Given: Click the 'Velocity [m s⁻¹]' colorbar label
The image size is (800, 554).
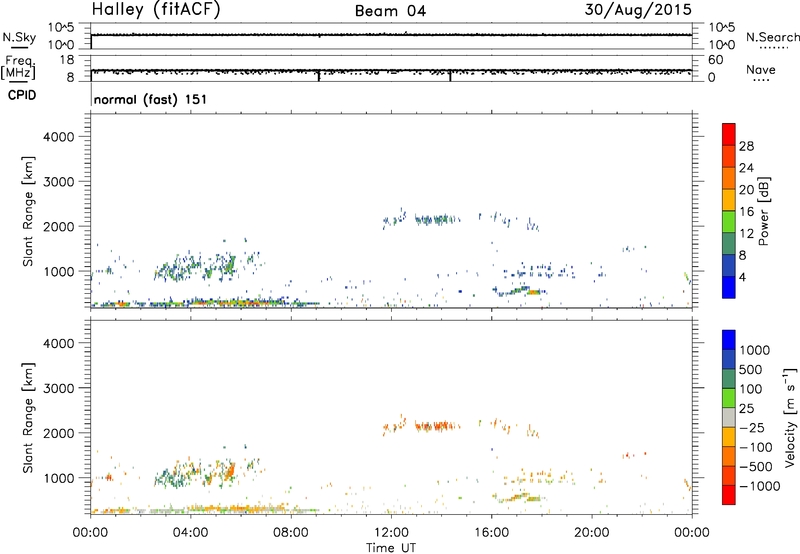Looking at the screenshot, I should tap(790, 417).
